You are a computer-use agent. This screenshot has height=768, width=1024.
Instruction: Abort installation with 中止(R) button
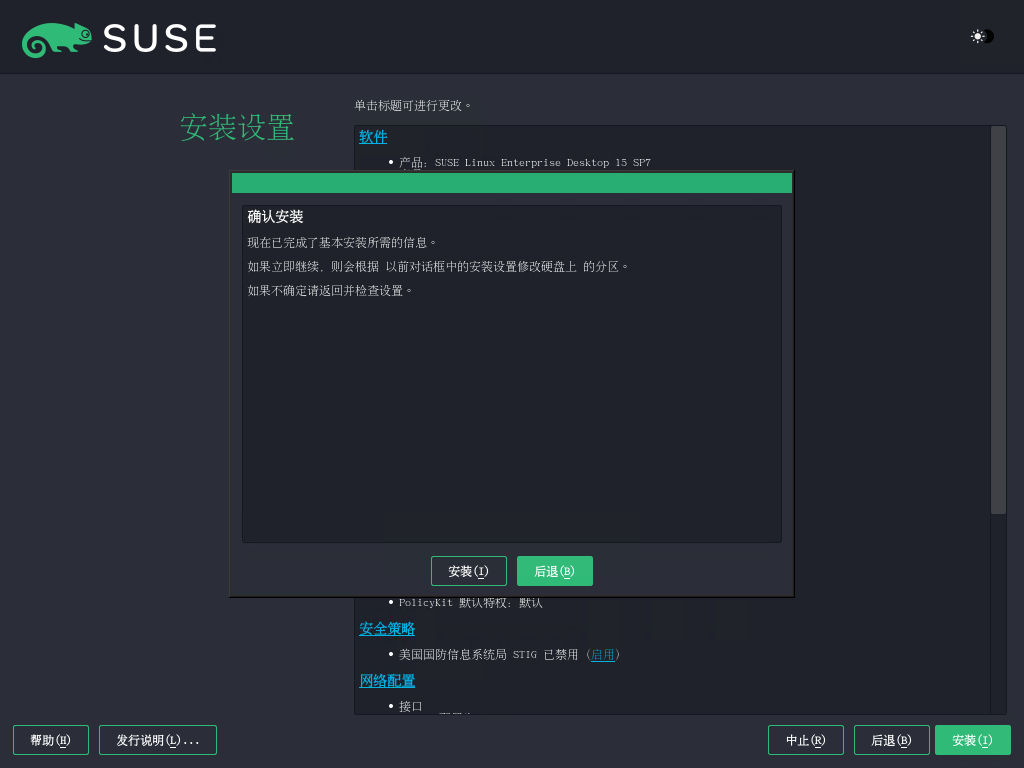coord(806,740)
